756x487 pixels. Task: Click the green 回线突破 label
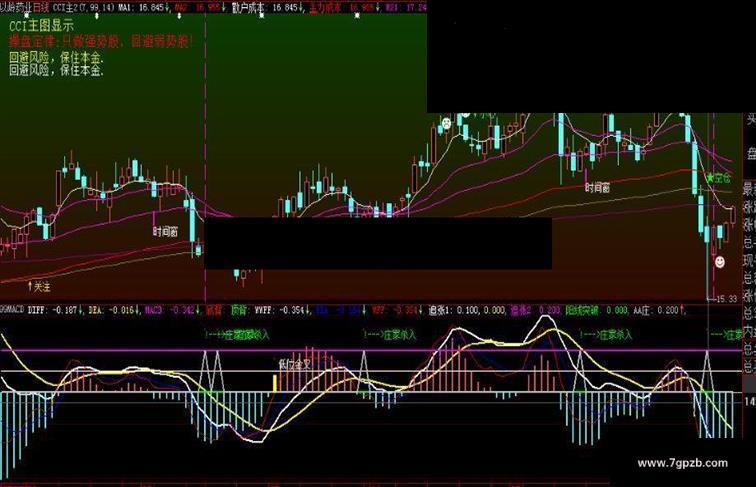click(582, 311)
